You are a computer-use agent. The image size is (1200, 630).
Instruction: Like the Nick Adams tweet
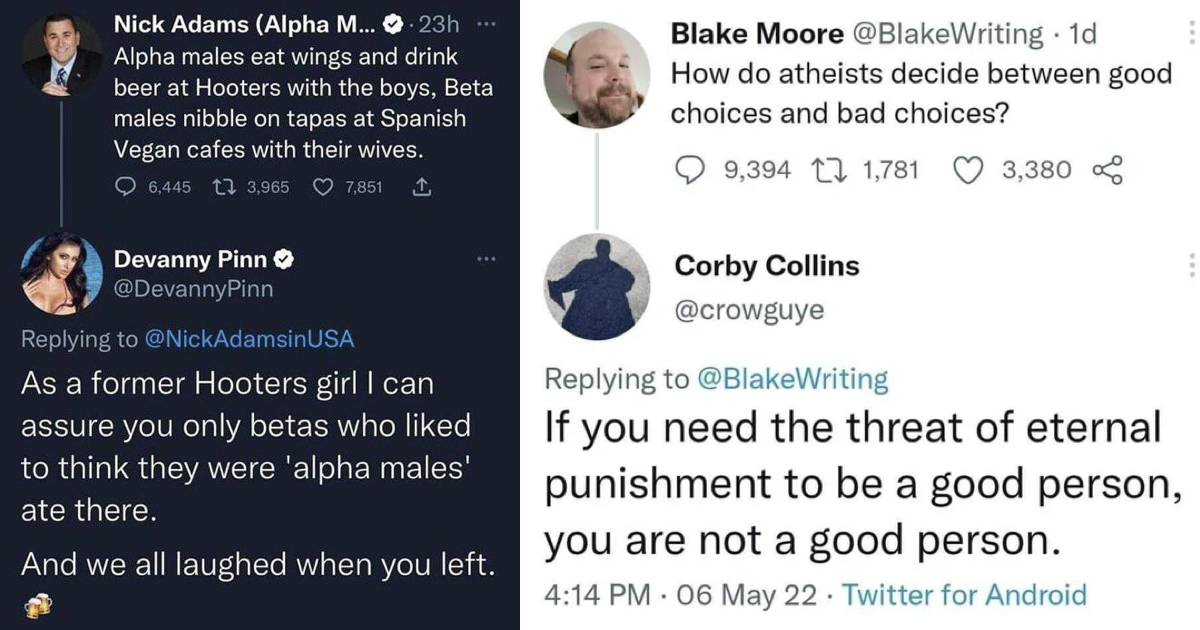point(323,187)
